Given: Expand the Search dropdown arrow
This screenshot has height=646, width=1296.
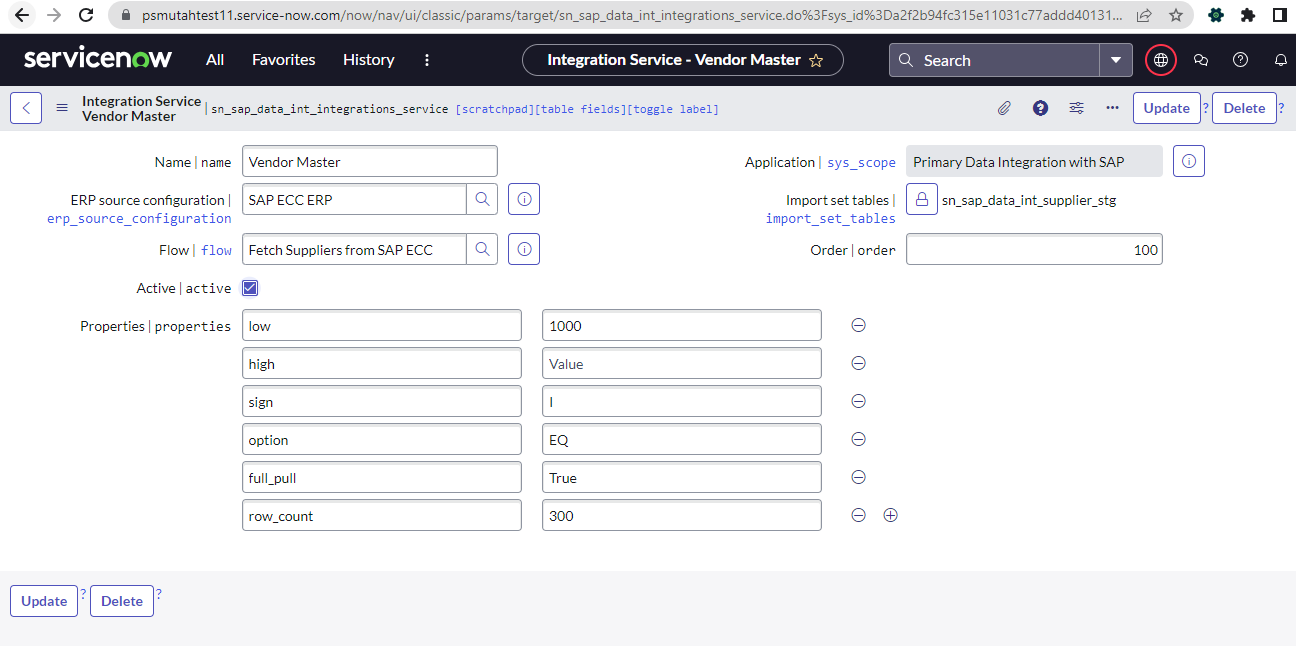Looking at the screenshot, I should pos(1116,60).
